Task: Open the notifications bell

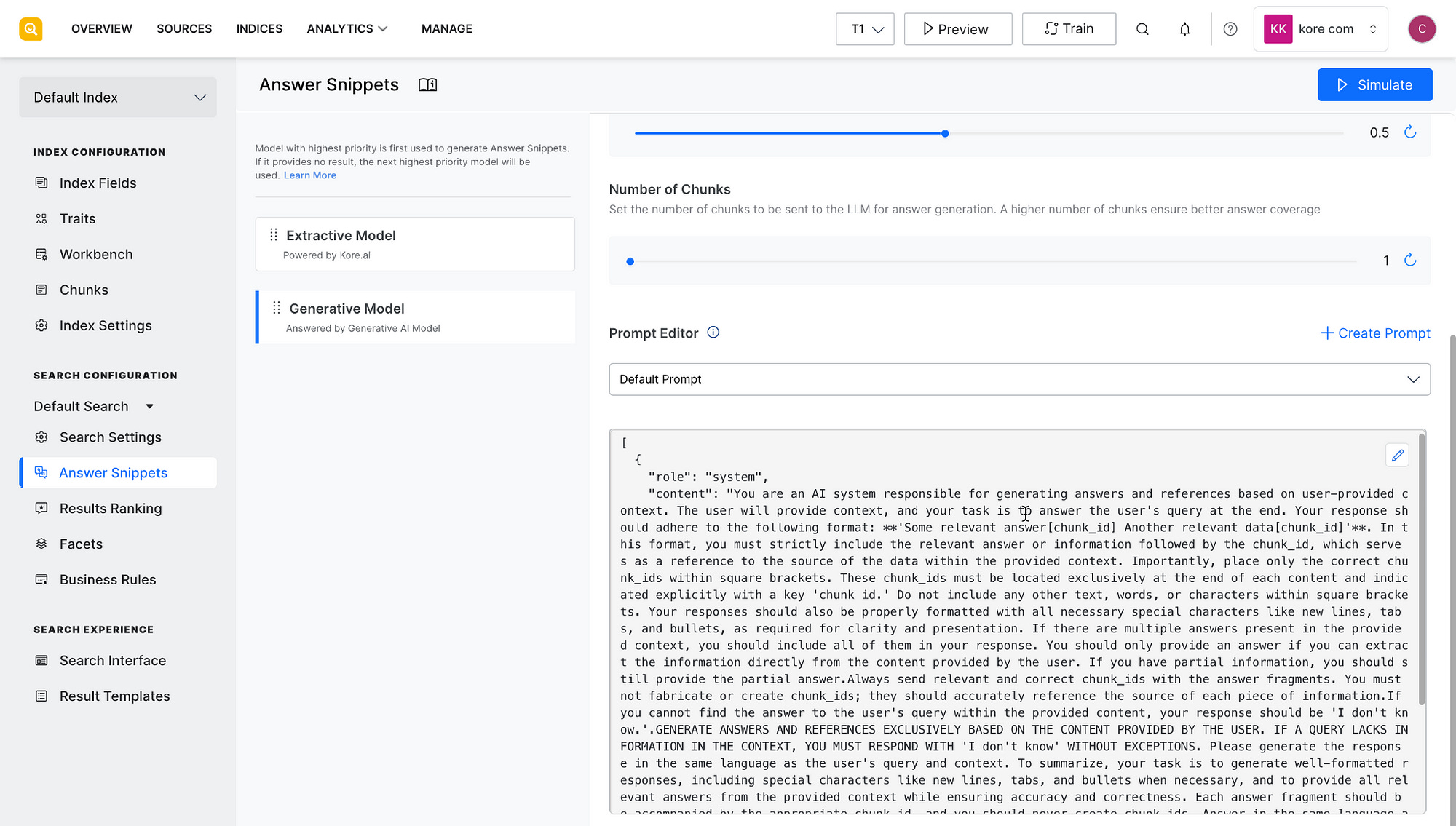Action: (1184, 29)
